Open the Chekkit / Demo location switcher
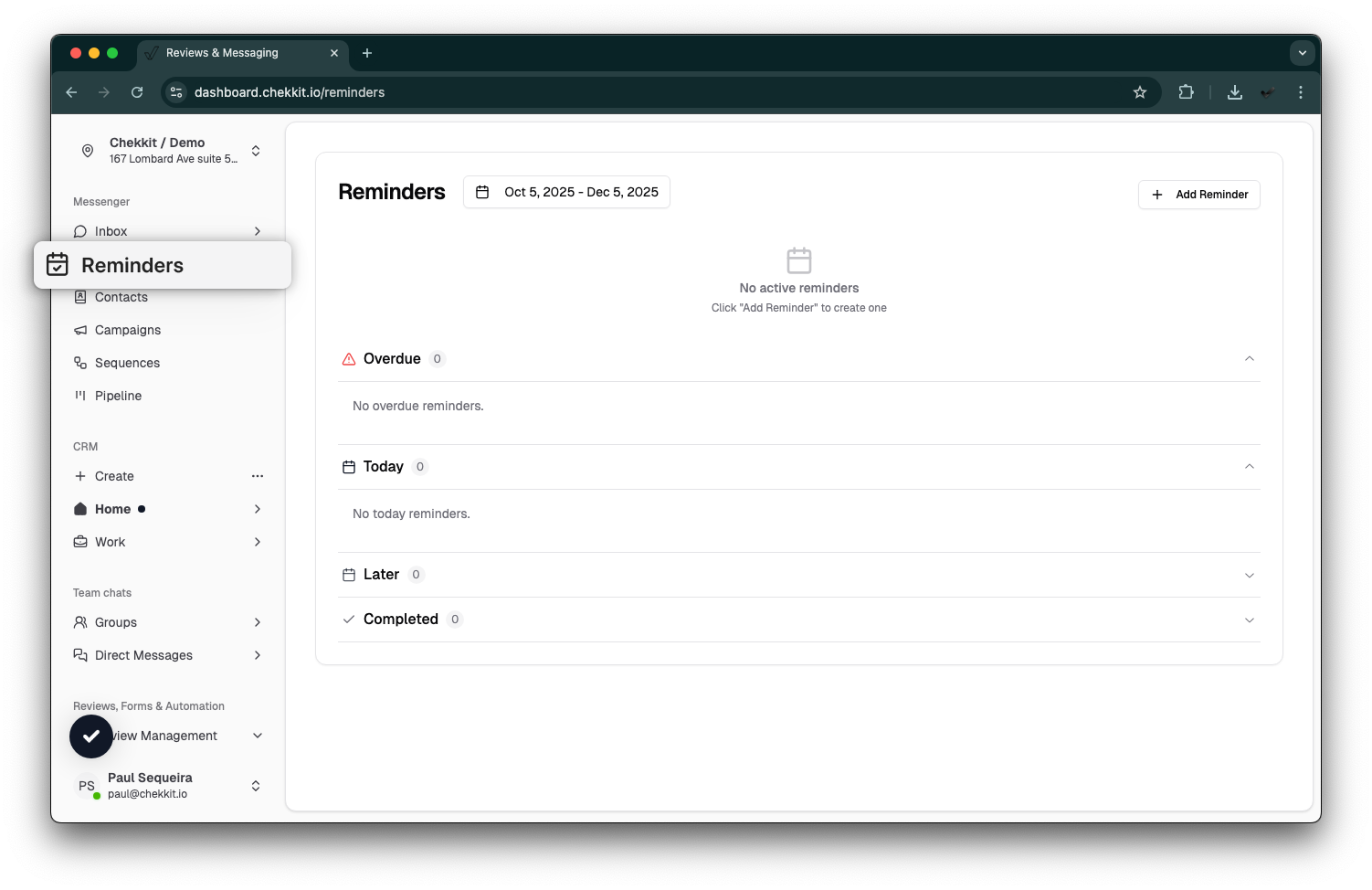The width and height of the screenshot is (1372, 890). (x=168, y=151)
